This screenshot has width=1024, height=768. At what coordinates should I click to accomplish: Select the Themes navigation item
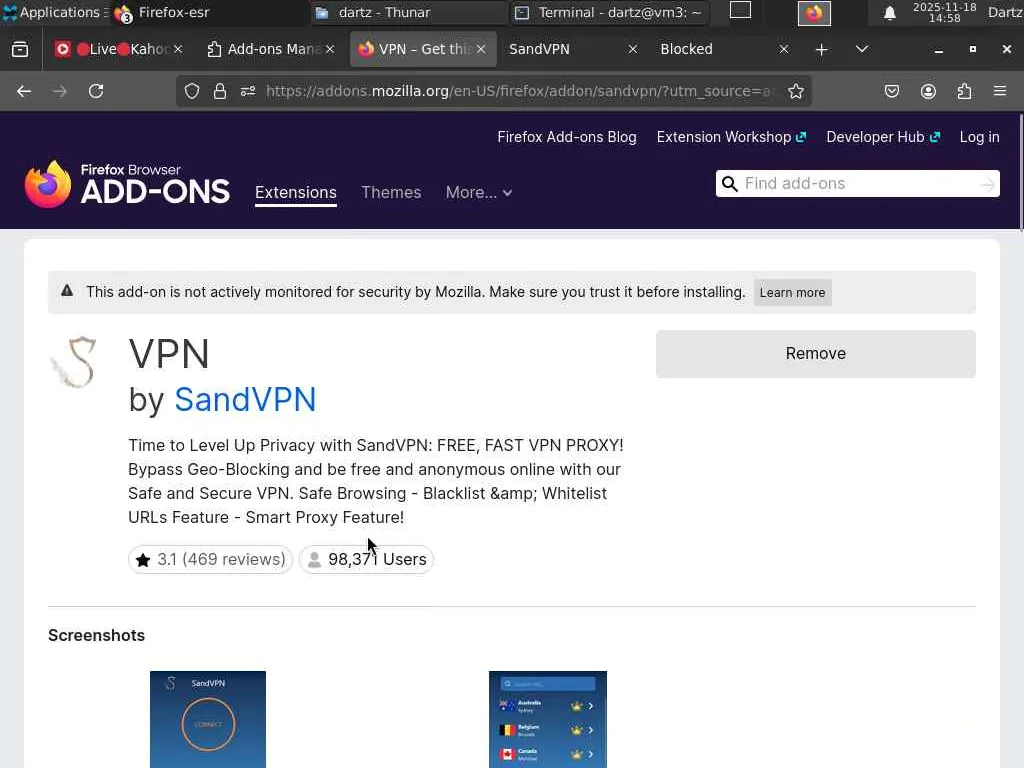(x=391, y=193)
